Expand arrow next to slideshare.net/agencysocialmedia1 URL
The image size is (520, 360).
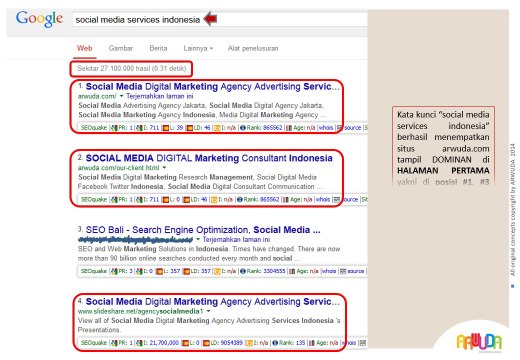click(x=208, y=311)
